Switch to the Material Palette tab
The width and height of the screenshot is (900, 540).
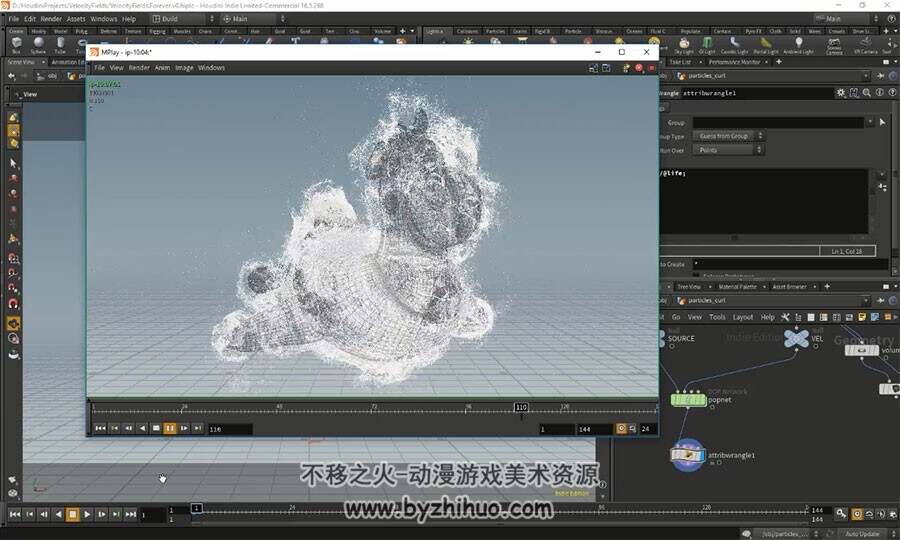738,286
